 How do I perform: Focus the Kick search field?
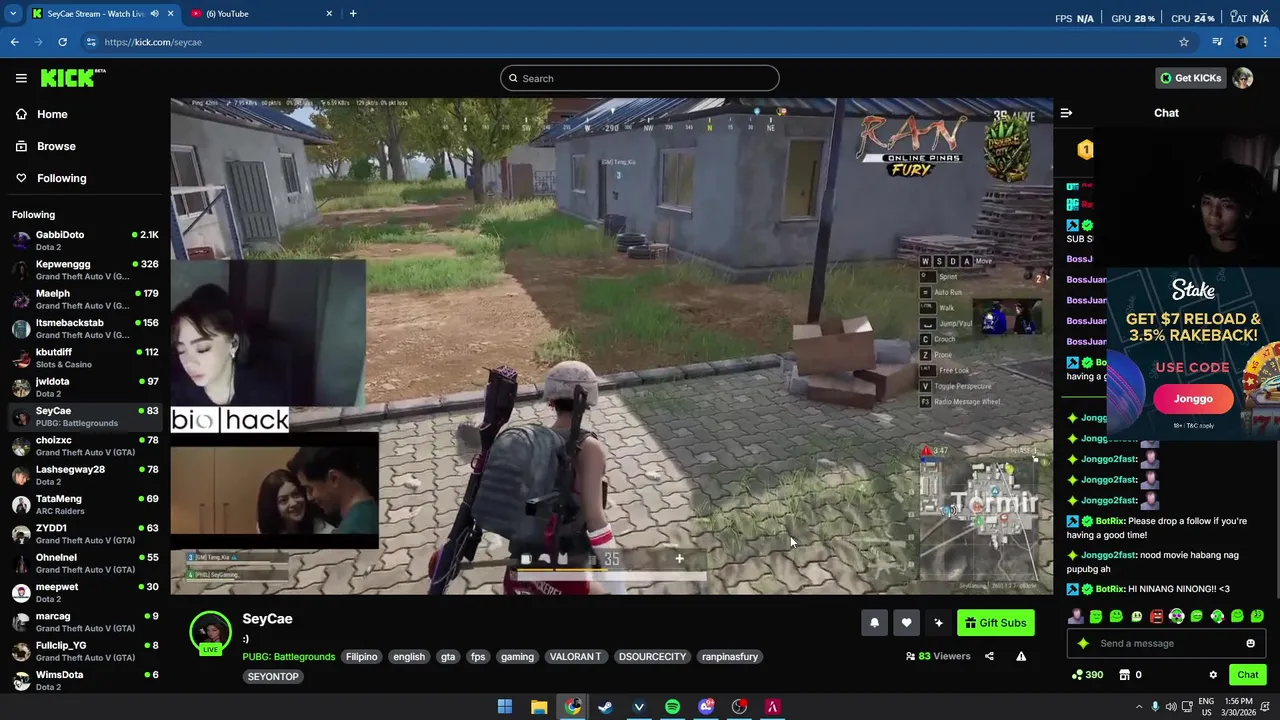[x=640, y=78]
